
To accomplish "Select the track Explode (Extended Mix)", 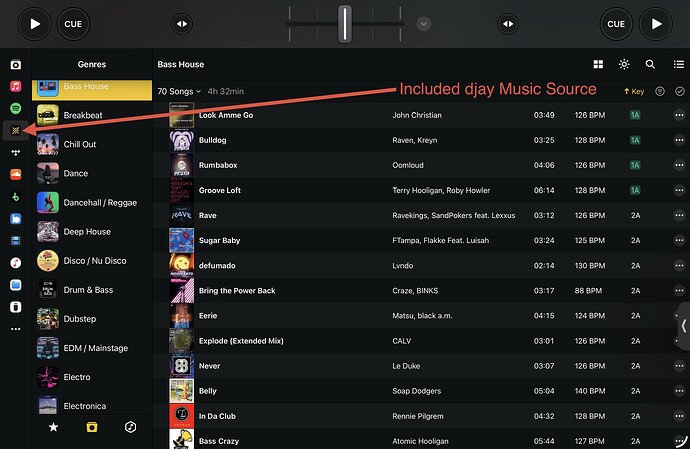I will click(421, 341).
